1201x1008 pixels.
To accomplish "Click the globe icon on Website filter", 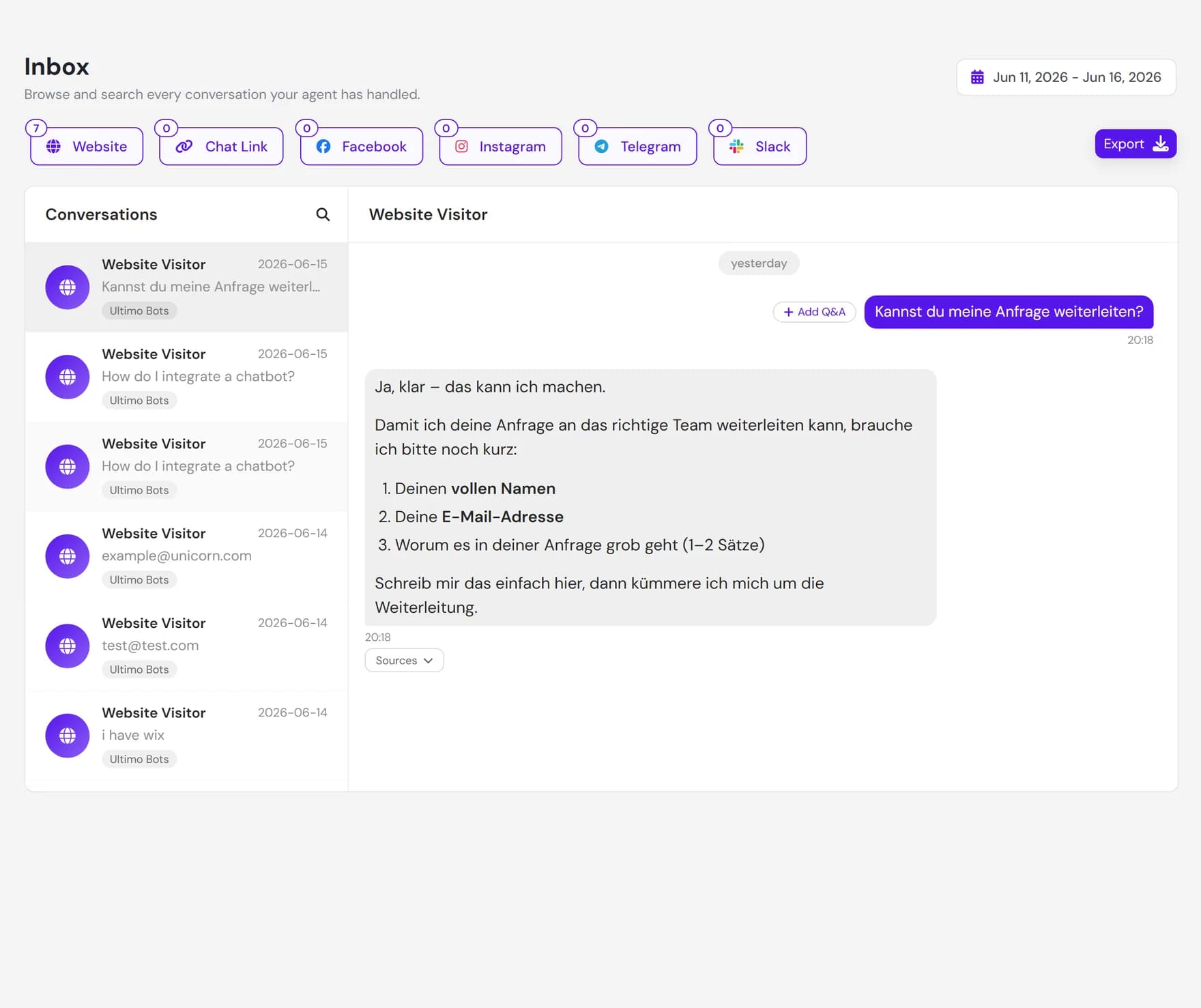I will coord(54,147).
